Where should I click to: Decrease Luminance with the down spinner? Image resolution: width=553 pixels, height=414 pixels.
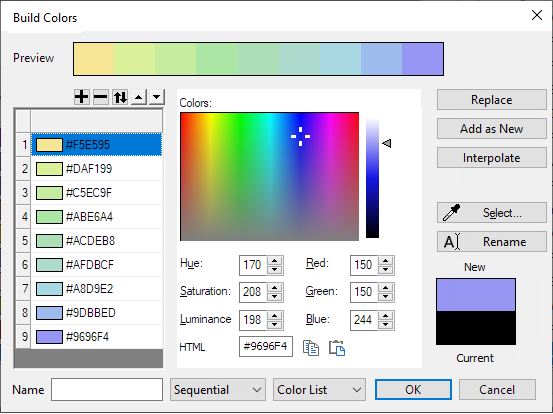pyautogui.click(x=275, y=325)
